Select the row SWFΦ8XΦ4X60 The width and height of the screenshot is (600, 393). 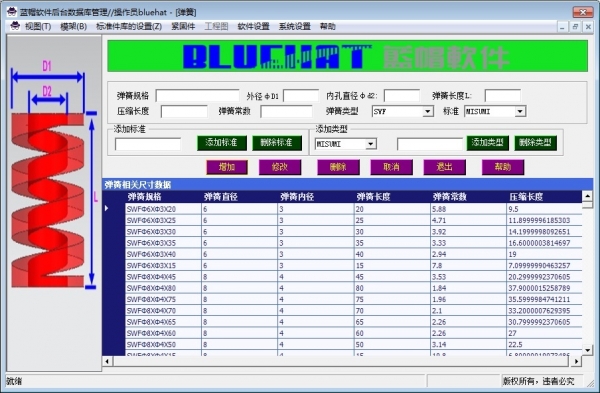click(x=354, y=333)
